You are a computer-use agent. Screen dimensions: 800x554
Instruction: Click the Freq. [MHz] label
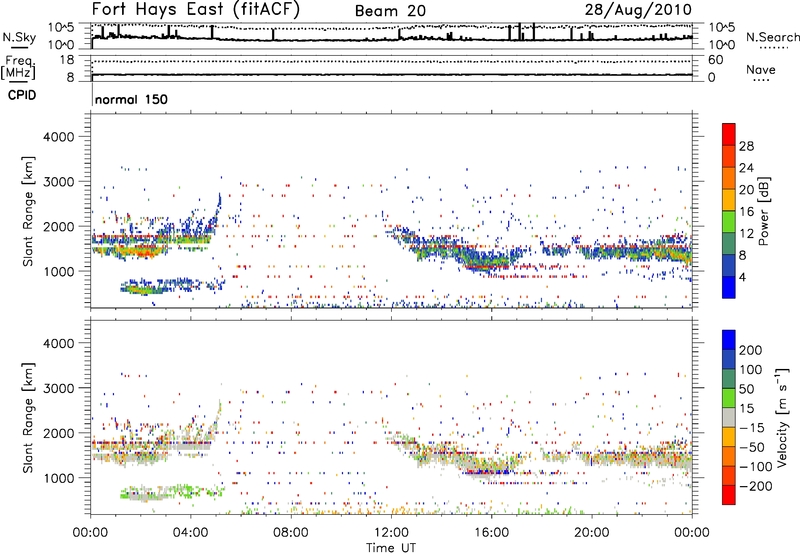18,67
